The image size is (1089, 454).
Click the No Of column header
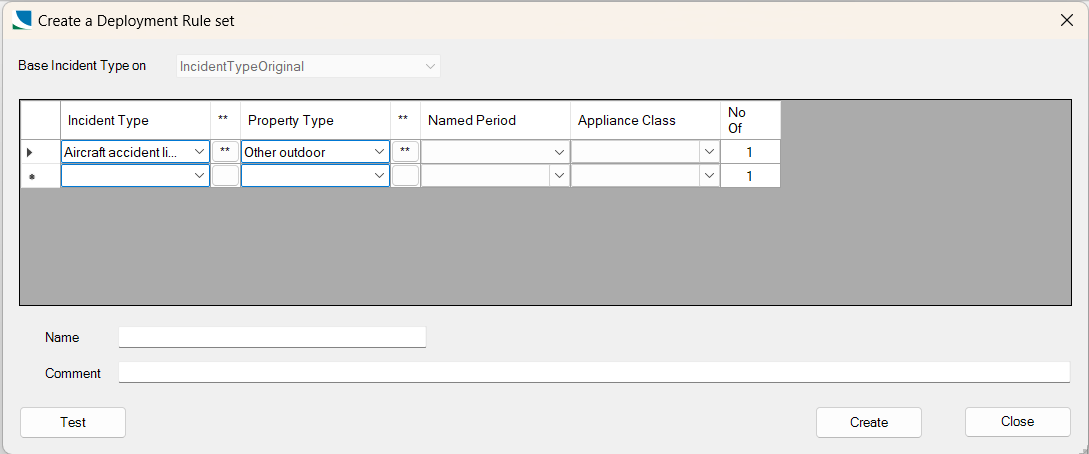click(750, 120)
